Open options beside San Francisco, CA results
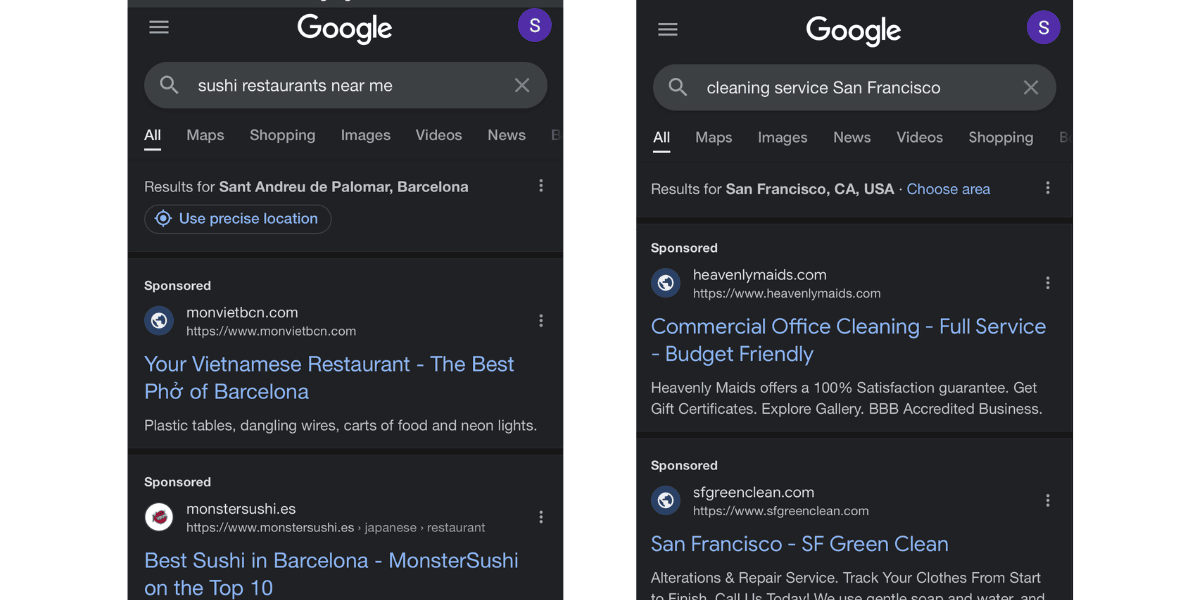This screenshot has height=600, width=1200. 1048,188
